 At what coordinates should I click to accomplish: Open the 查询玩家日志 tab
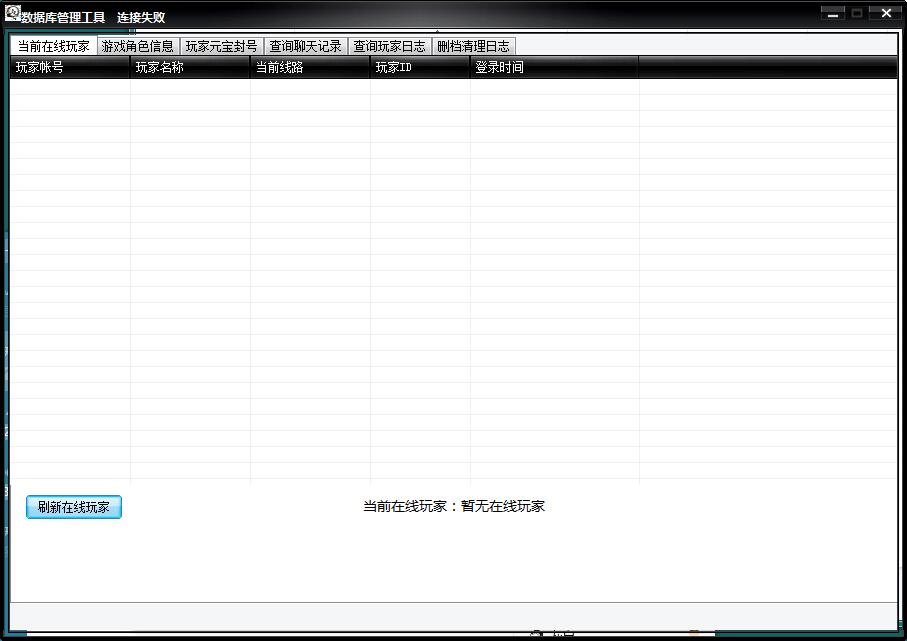[390, 46]
